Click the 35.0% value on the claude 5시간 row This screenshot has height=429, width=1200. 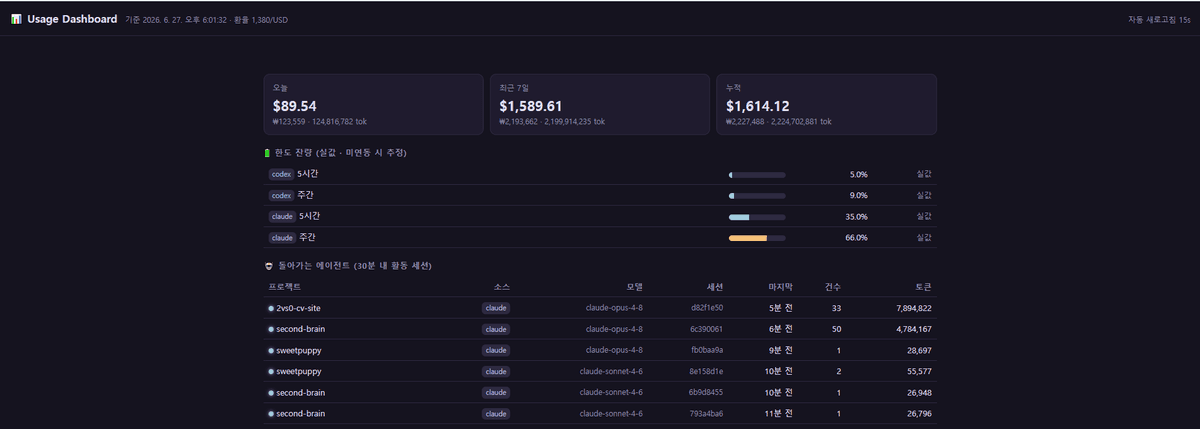click(x=856, y=216)
